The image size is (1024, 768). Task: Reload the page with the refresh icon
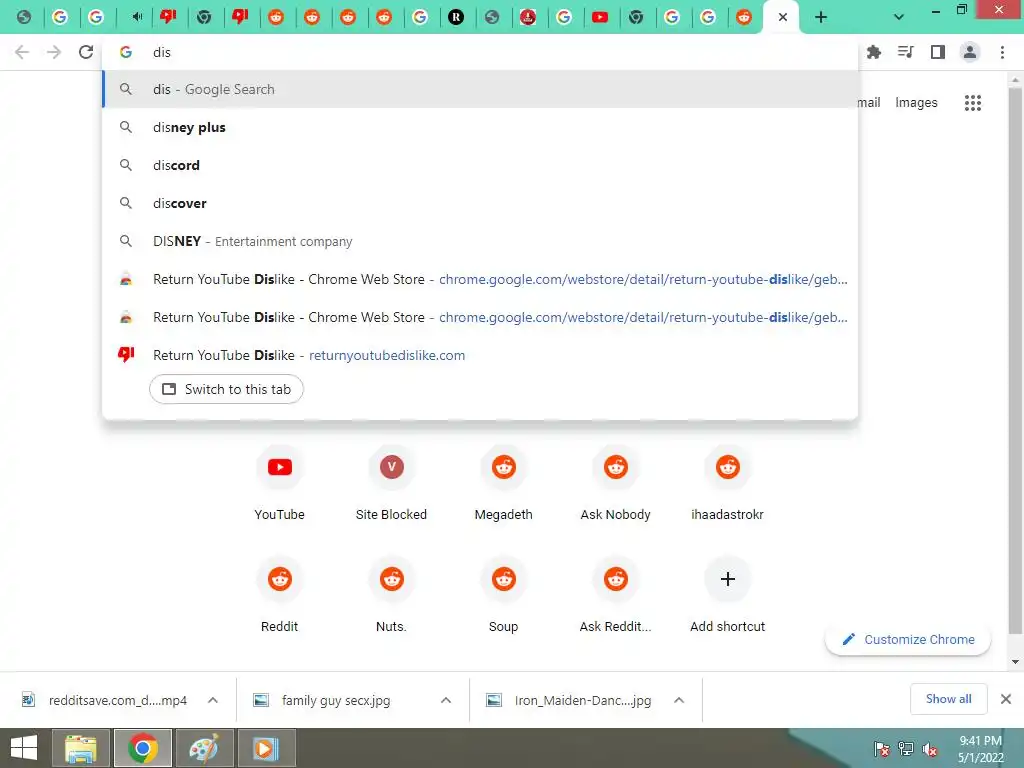pos(86,52)
